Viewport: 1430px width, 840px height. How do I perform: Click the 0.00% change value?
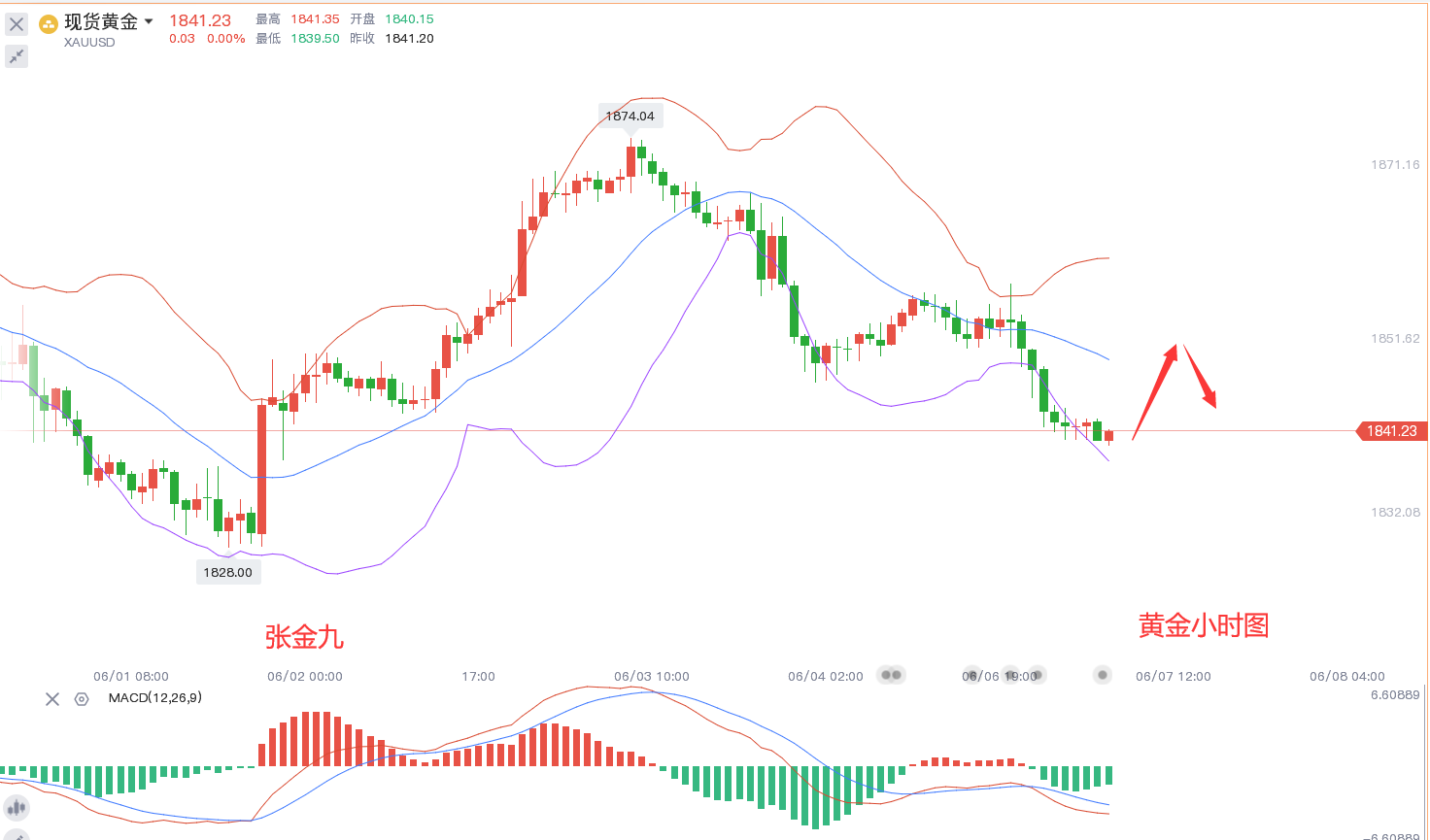(x=226, y=39)
